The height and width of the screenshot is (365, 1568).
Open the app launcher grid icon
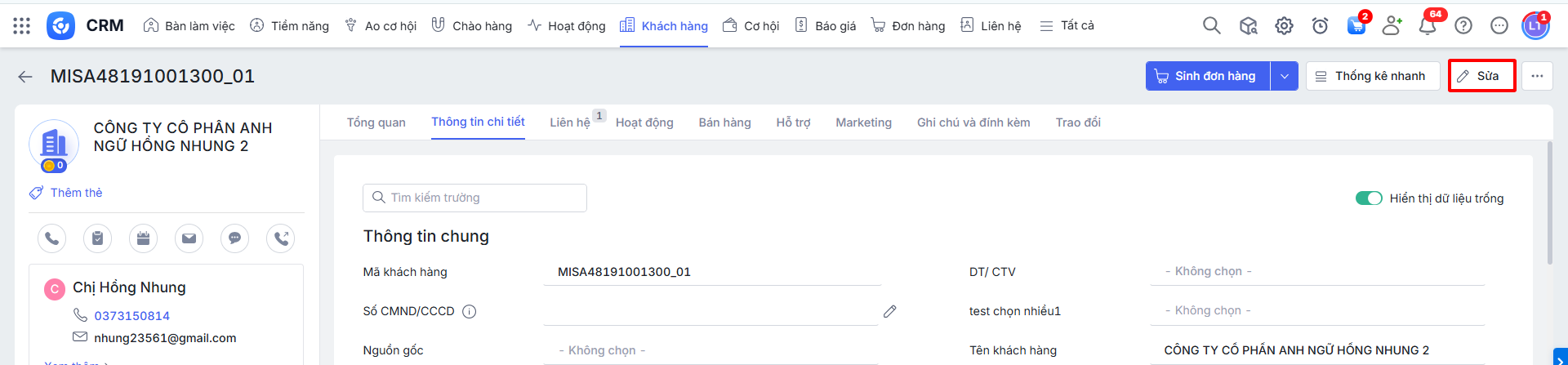point(22,26)
